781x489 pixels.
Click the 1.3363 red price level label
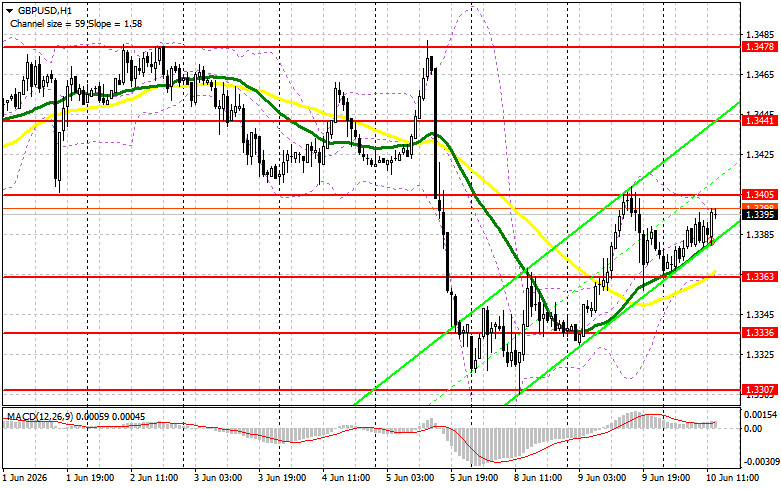(x=760, y=276)
